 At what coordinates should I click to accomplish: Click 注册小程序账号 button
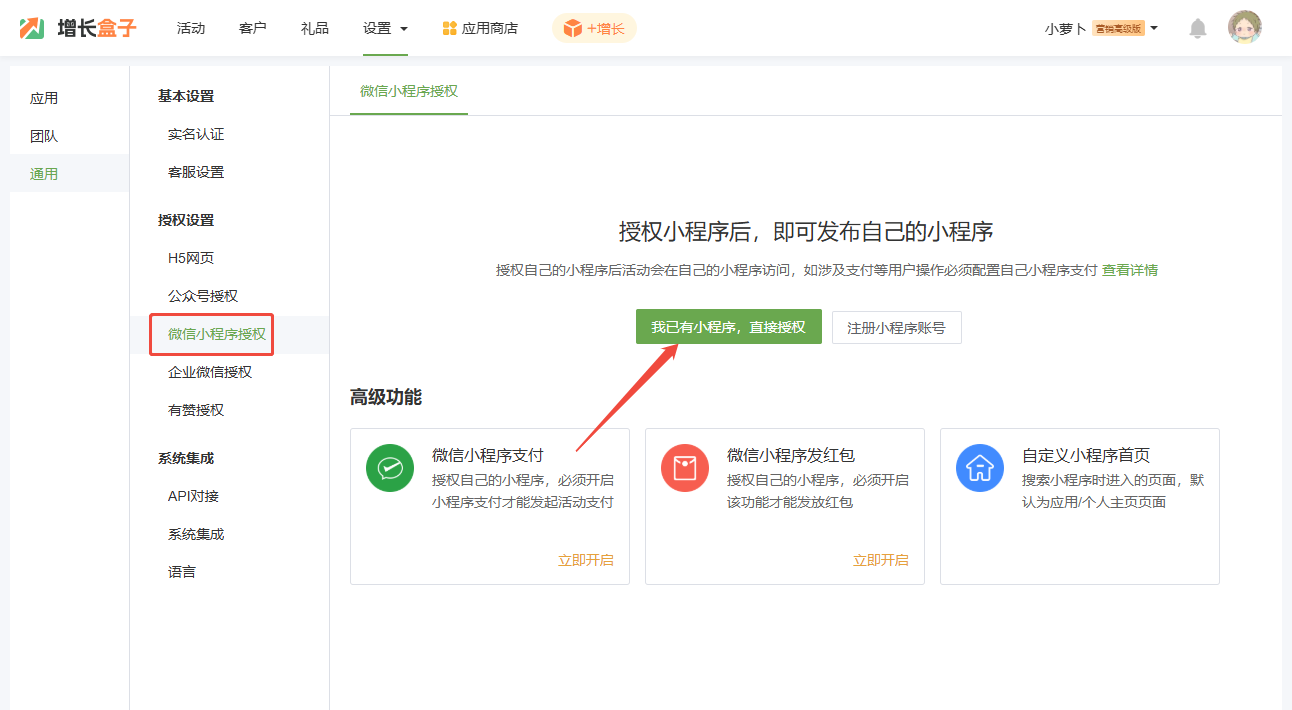click(x=897, y=327)
